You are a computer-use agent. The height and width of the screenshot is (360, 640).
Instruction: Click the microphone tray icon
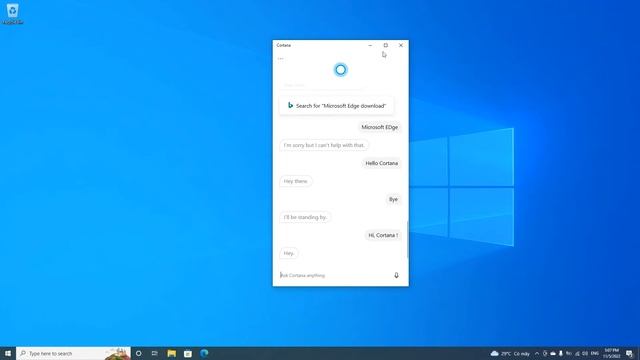coord(561,353)
